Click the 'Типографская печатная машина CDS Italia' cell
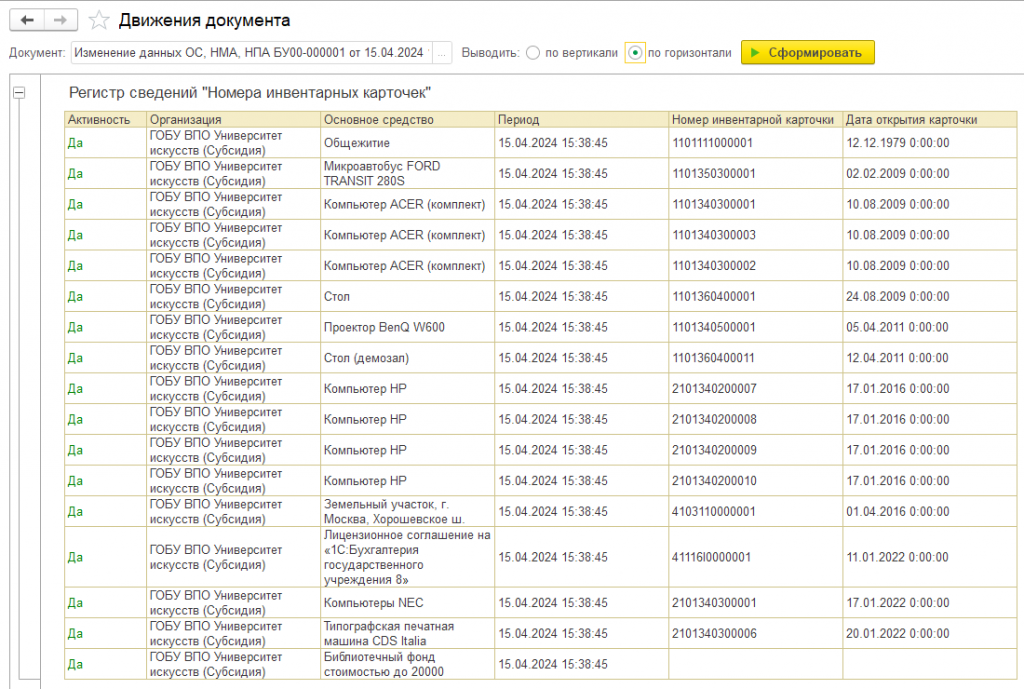 click(x=408, y=633)
